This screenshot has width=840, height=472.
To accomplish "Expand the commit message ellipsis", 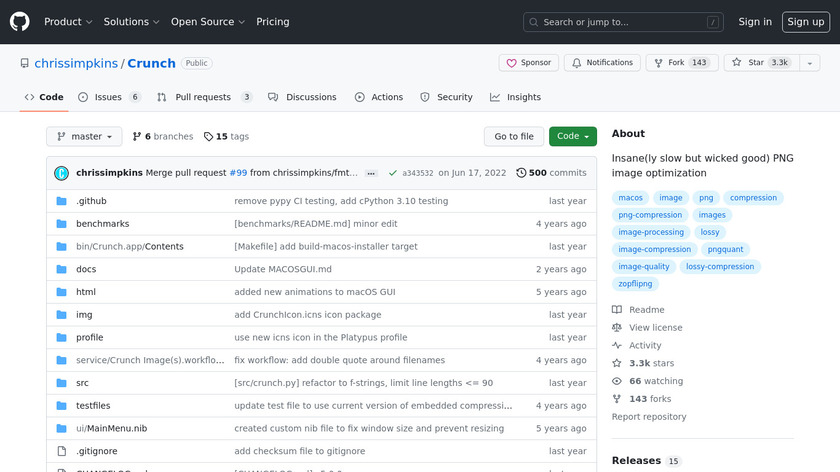I will [371, 173].
